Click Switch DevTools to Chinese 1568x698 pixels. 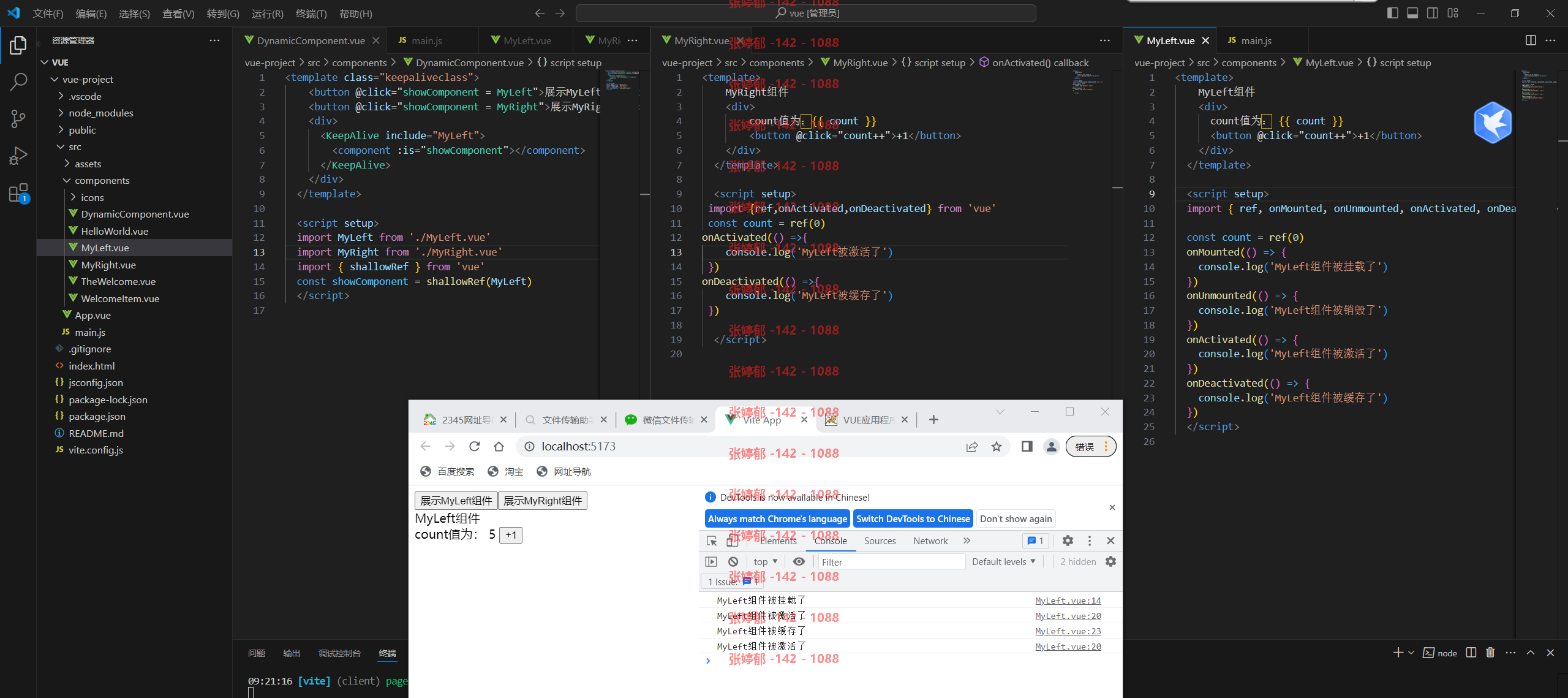pyautogui.click(x=913, y=518)
